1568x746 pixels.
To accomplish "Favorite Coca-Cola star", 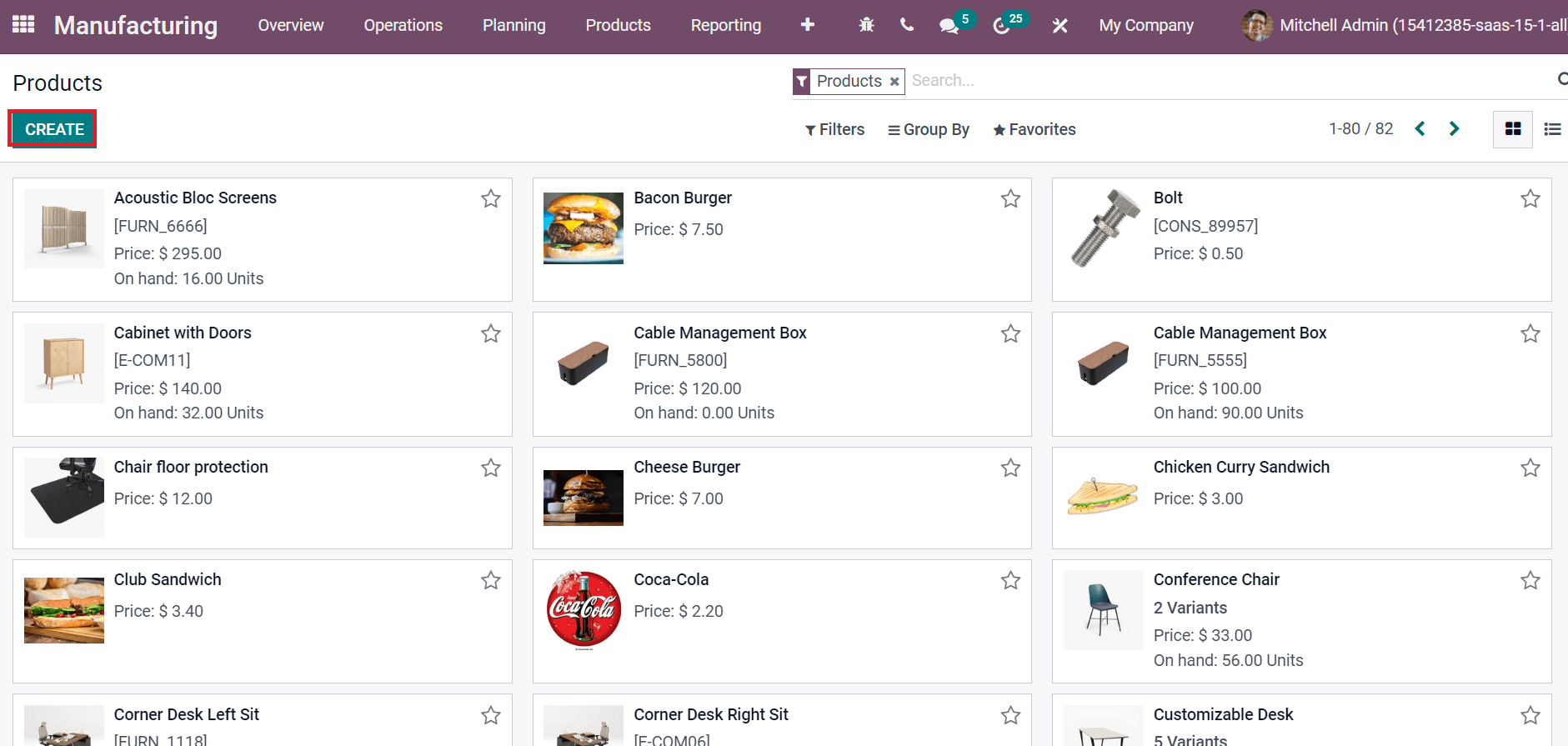I will tap(1010, 580).
